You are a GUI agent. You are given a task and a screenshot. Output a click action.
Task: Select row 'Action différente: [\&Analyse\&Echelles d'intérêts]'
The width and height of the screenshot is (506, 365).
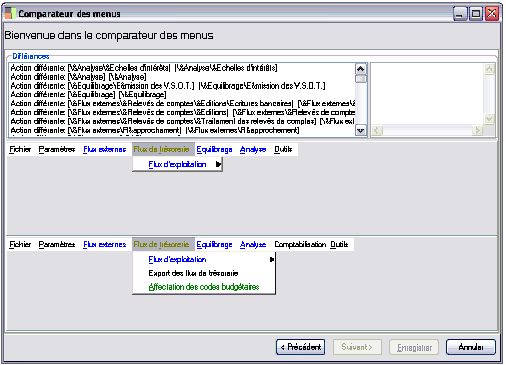click(182, 68)
